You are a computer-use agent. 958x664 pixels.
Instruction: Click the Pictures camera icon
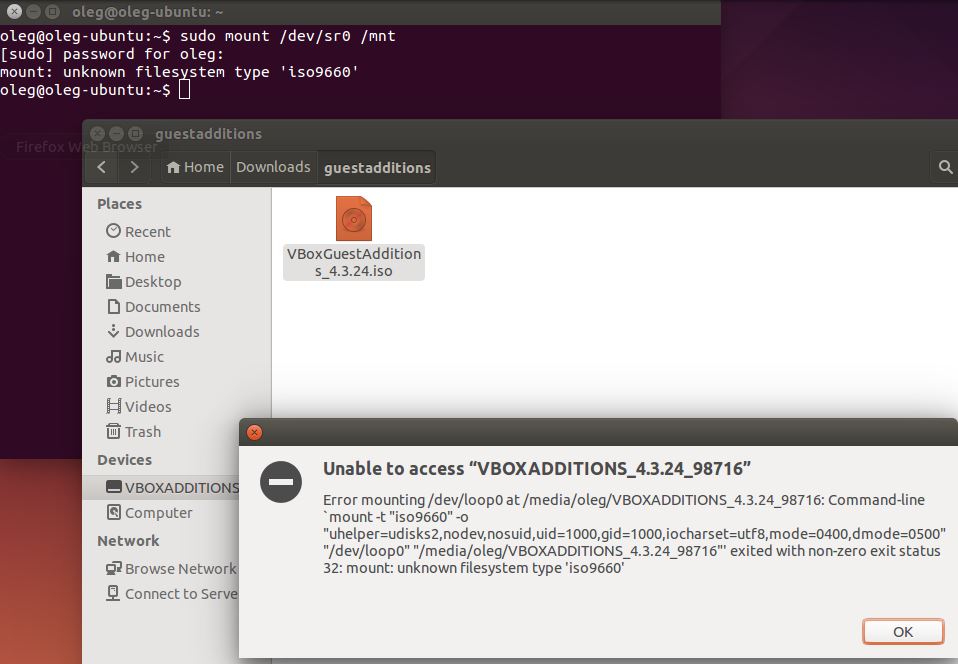[113, 382]
